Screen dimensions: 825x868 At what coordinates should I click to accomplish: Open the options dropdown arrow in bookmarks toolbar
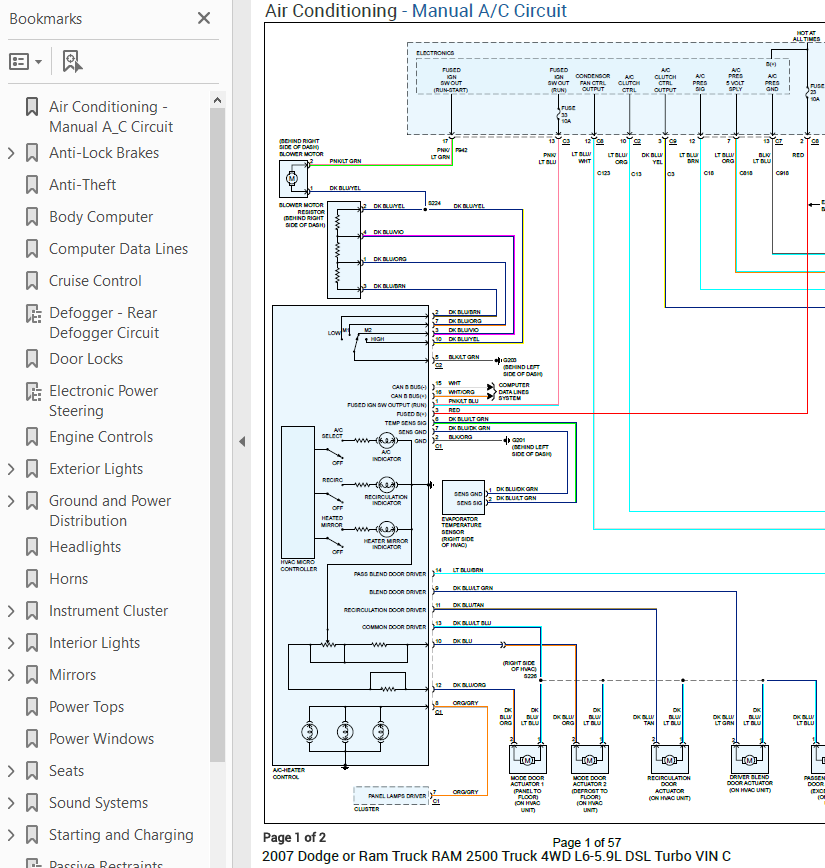click(38, 61)
